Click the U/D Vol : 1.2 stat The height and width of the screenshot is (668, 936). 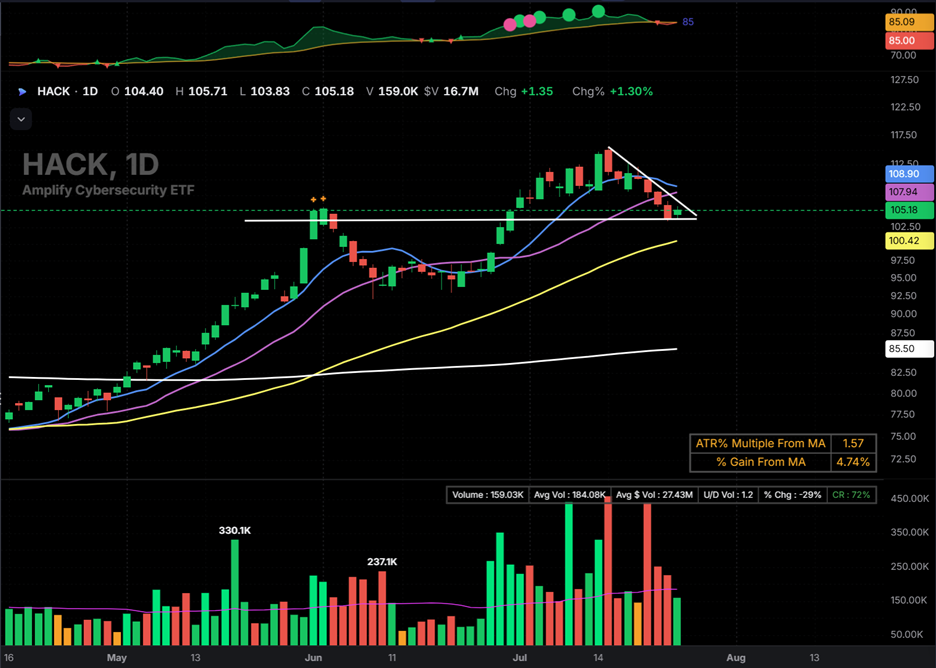coord(728,495)
